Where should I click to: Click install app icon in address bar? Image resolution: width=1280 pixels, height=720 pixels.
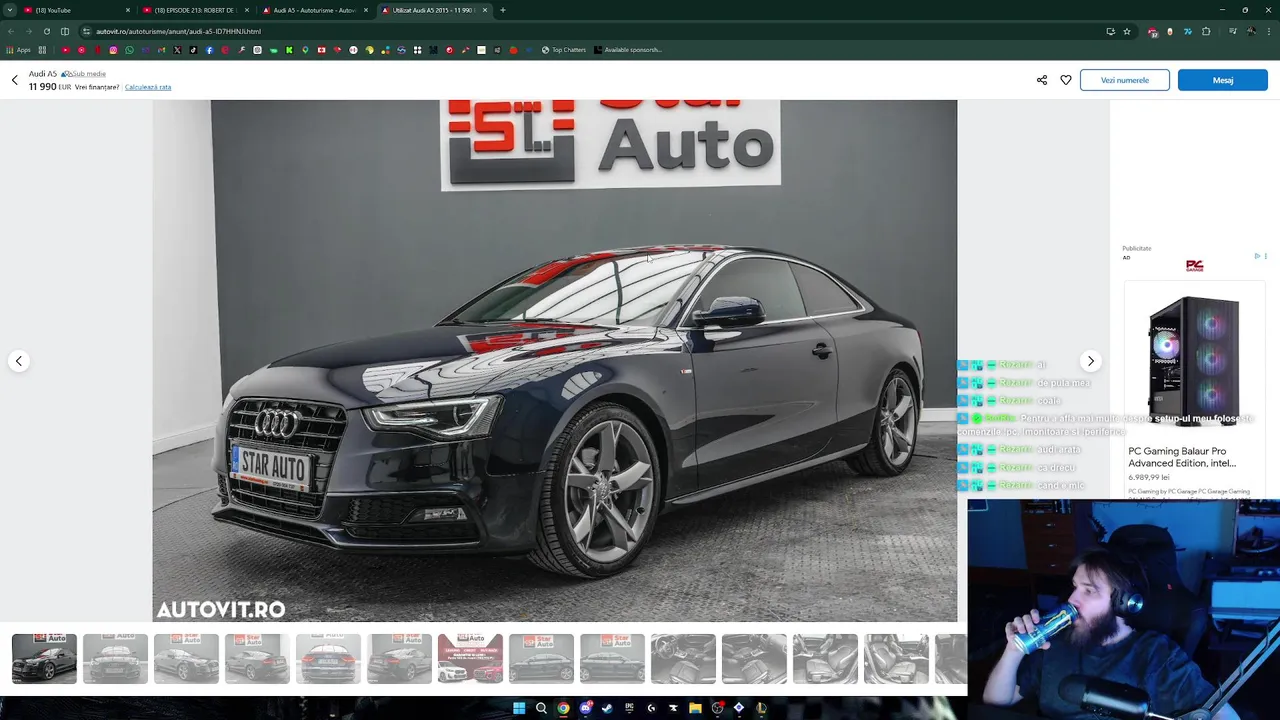1110,31
